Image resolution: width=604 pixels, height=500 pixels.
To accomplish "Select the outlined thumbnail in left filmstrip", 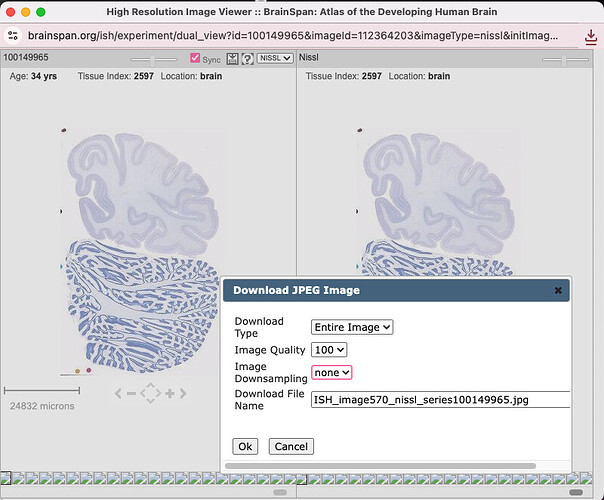I will 5,478.
